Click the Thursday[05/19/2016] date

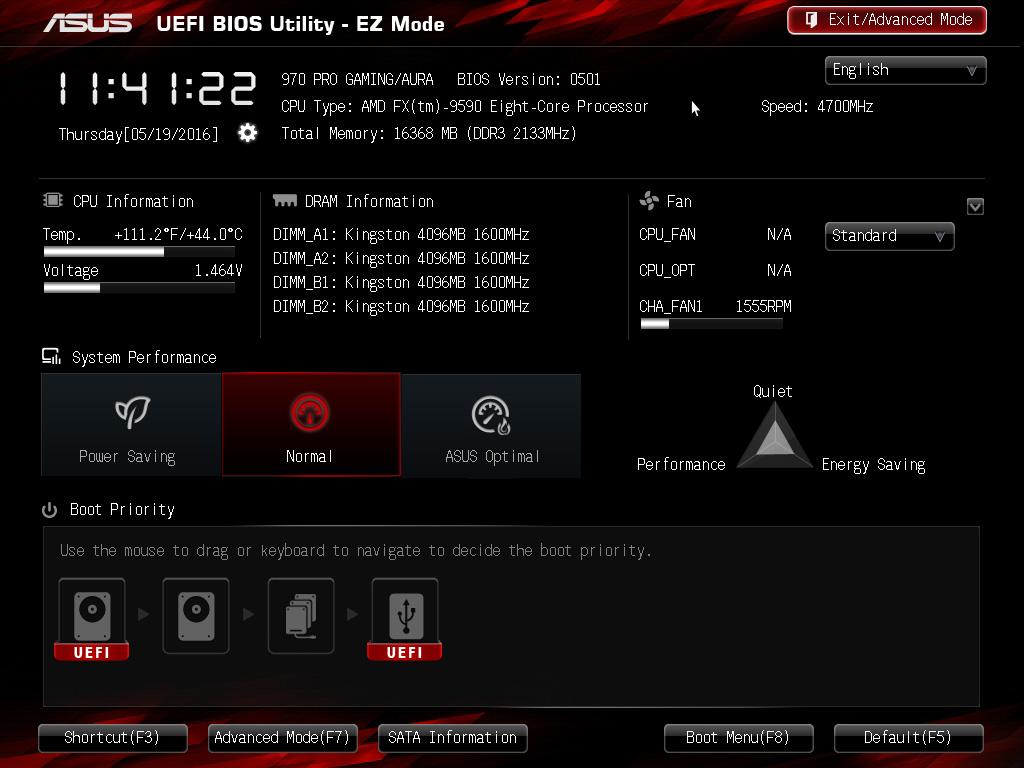[x=138, y=135]
